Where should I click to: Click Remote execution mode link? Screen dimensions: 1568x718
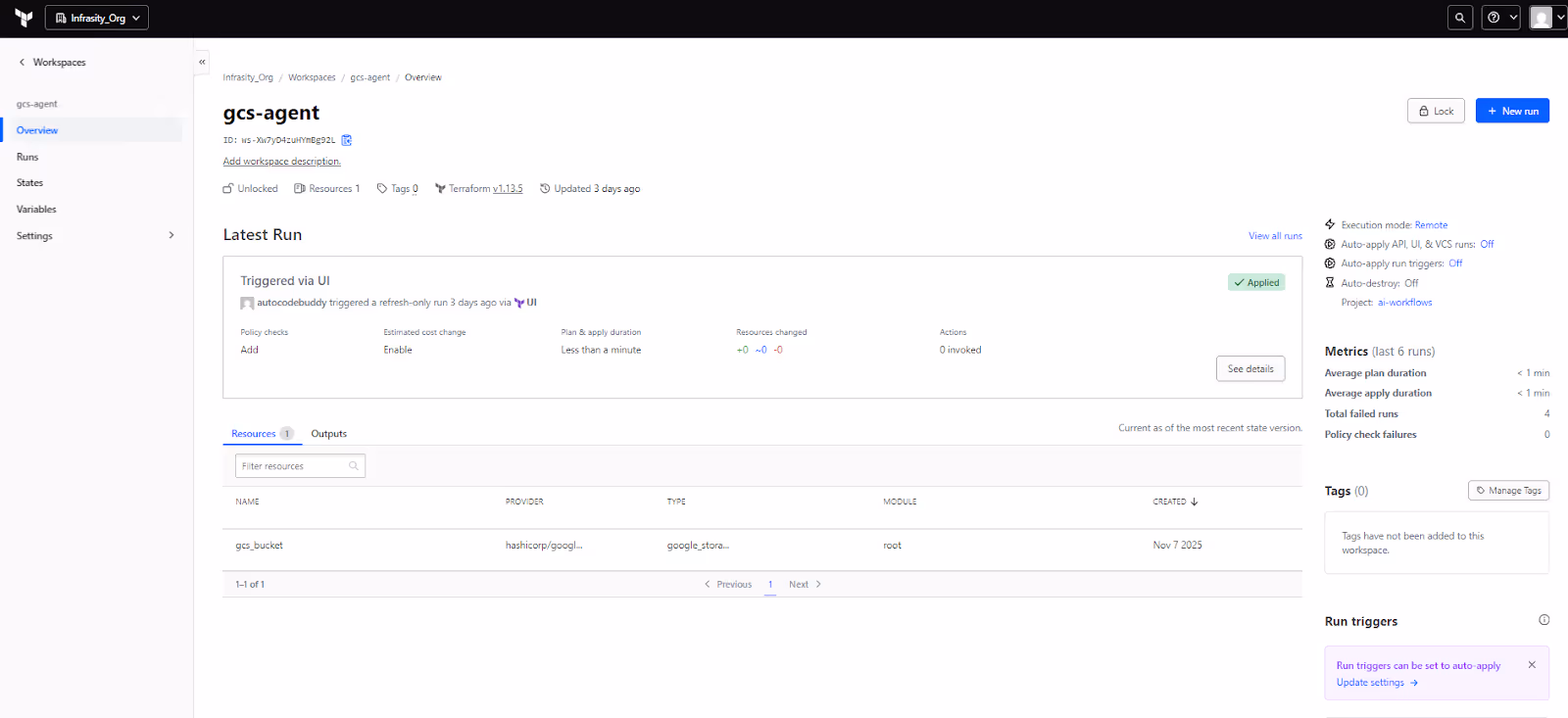pyautogui.click(x=1431, y=225)
